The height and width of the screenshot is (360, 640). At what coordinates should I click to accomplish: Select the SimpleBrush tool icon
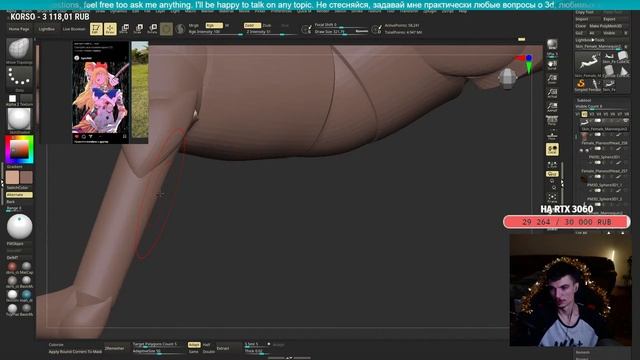click(x=580, y=85)
